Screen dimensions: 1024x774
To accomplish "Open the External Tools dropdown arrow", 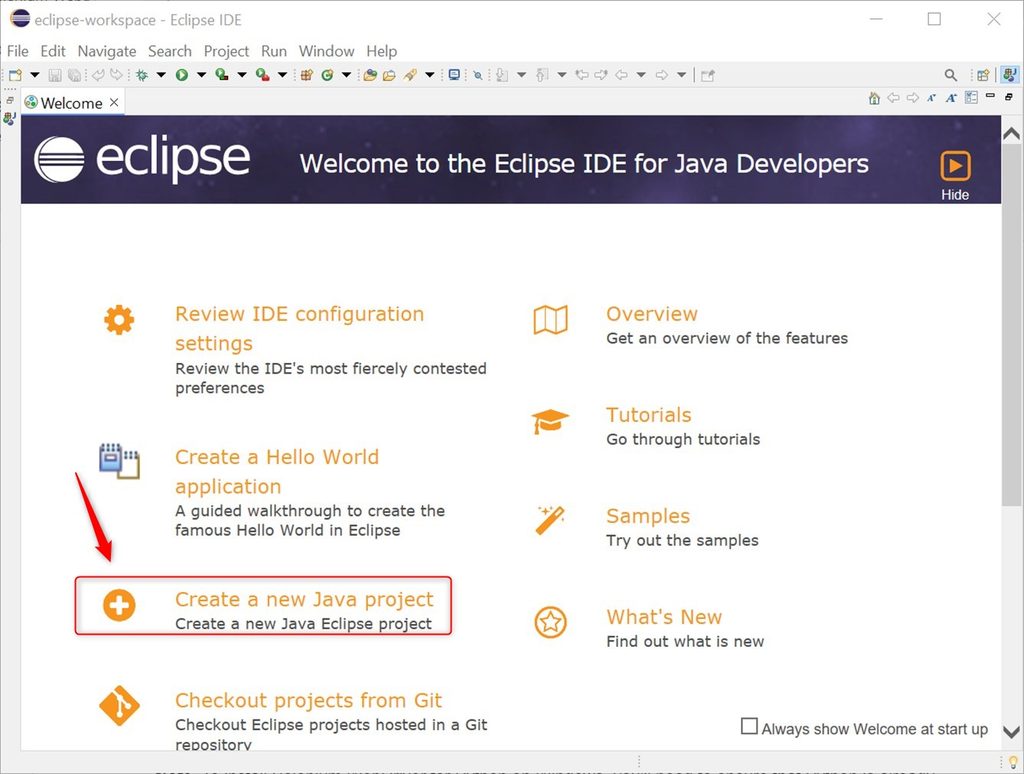I will pyautogui.click(x=282, y=75).
